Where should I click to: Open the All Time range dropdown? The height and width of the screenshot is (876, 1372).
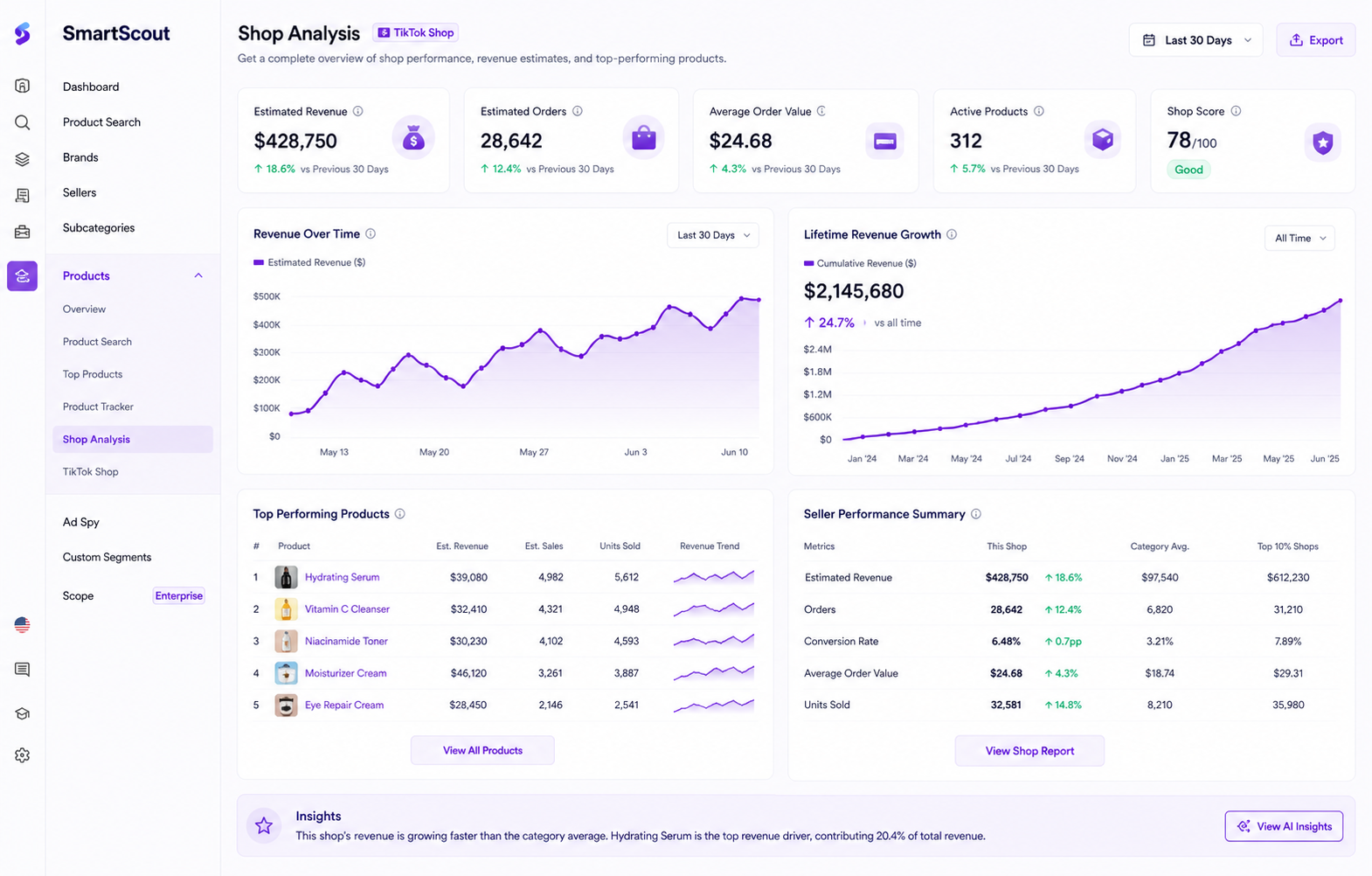pos(1299,238)
